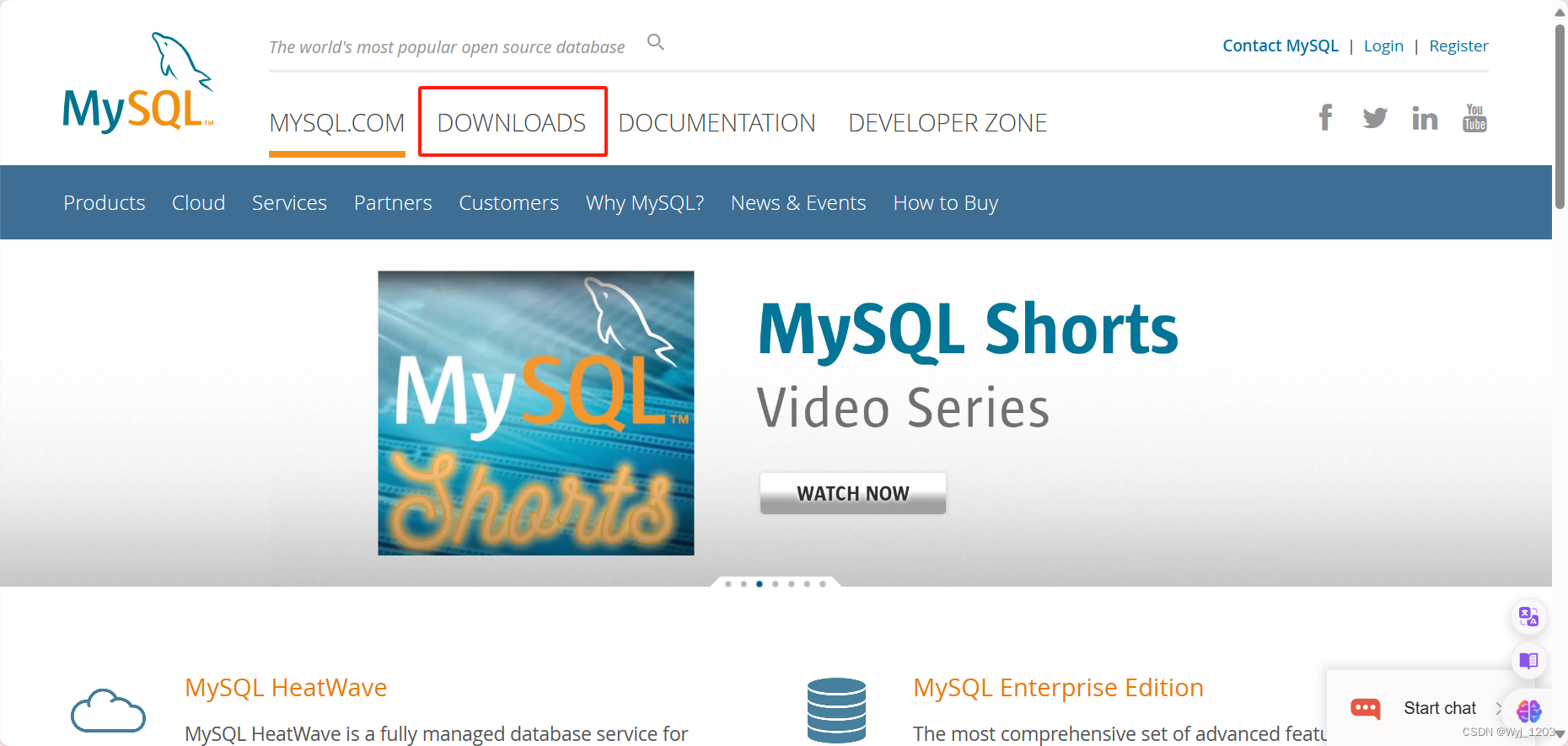This screenshot has height=746, width=1568.
Task: Open the MySQL YouTube icon
Action: point(1474,118)
